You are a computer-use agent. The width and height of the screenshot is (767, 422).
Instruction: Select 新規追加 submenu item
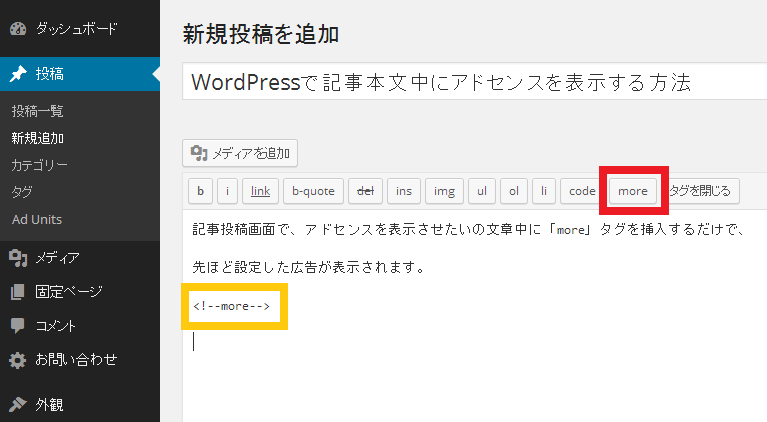(x=38, y=138)
